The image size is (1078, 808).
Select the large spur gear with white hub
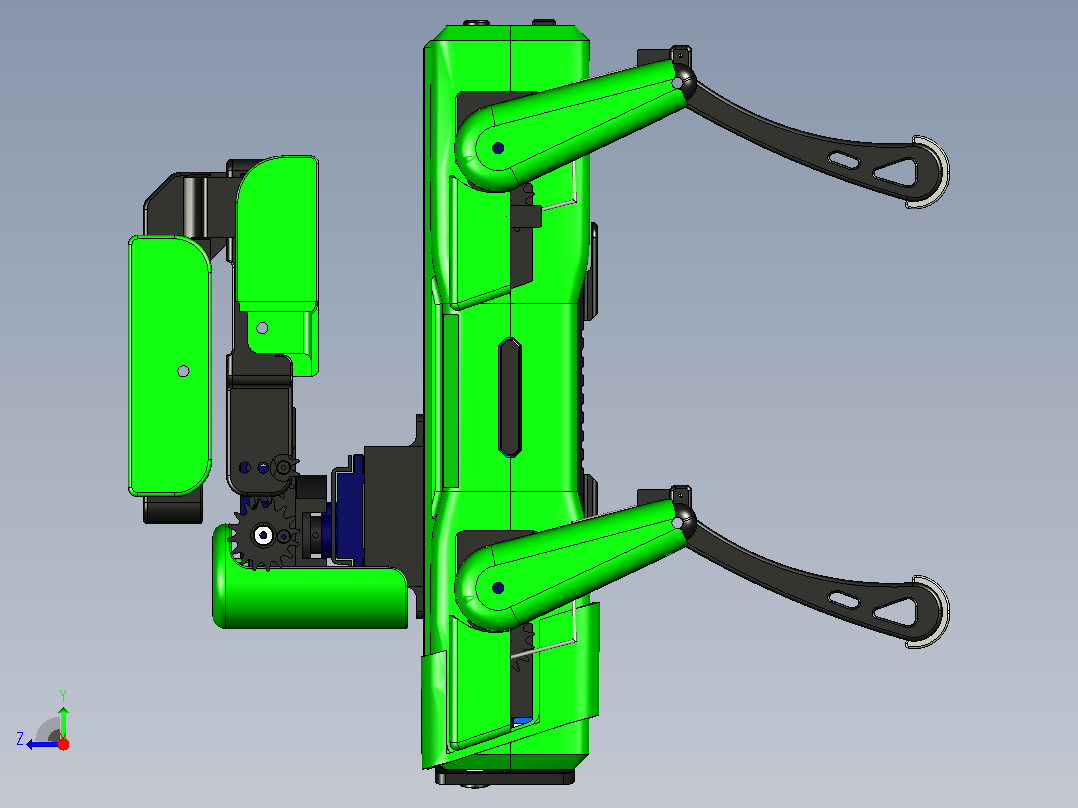(x=263, y=534)
